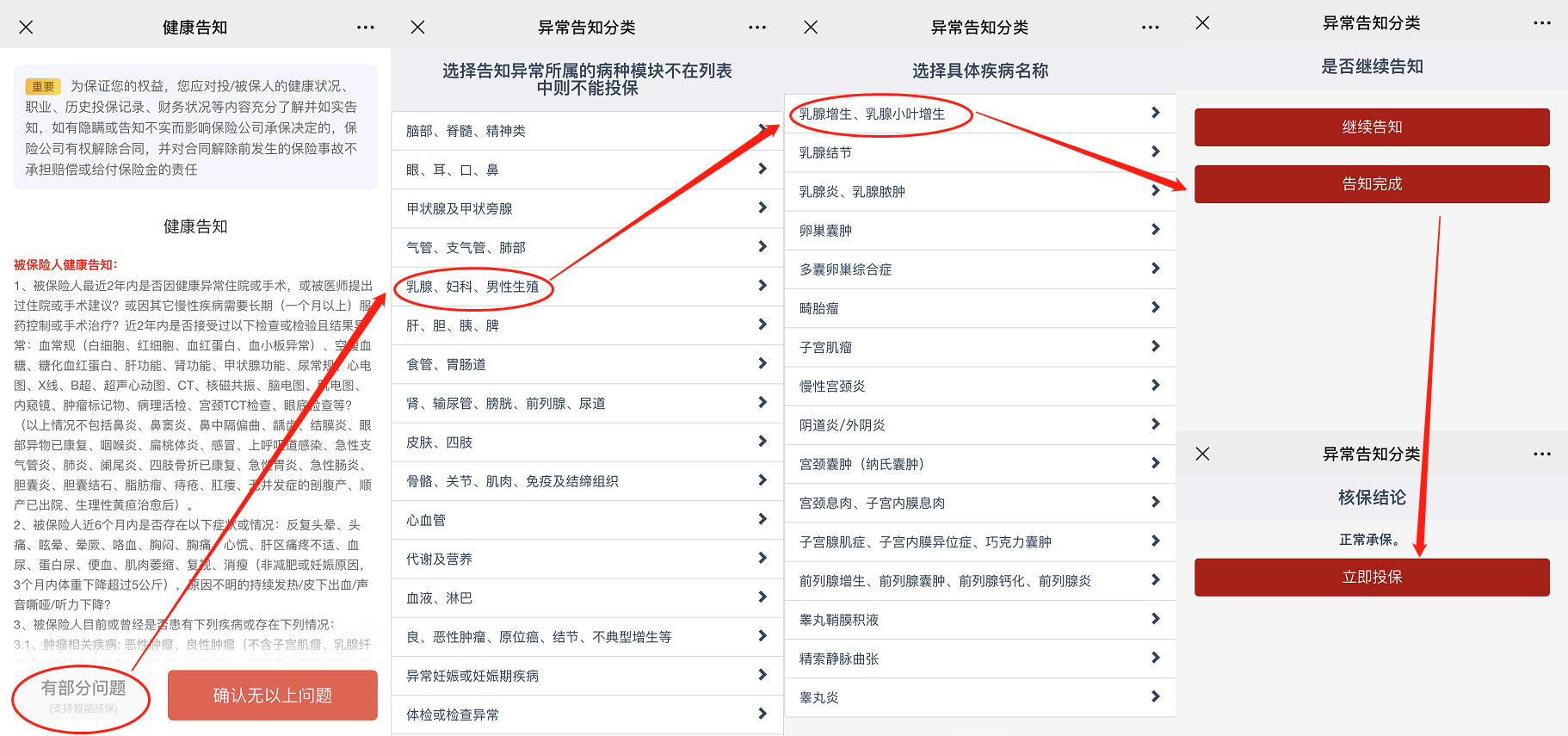
Task: Open the 皮肤、四肢 category chevron
Action: click(x=762, y=442)
